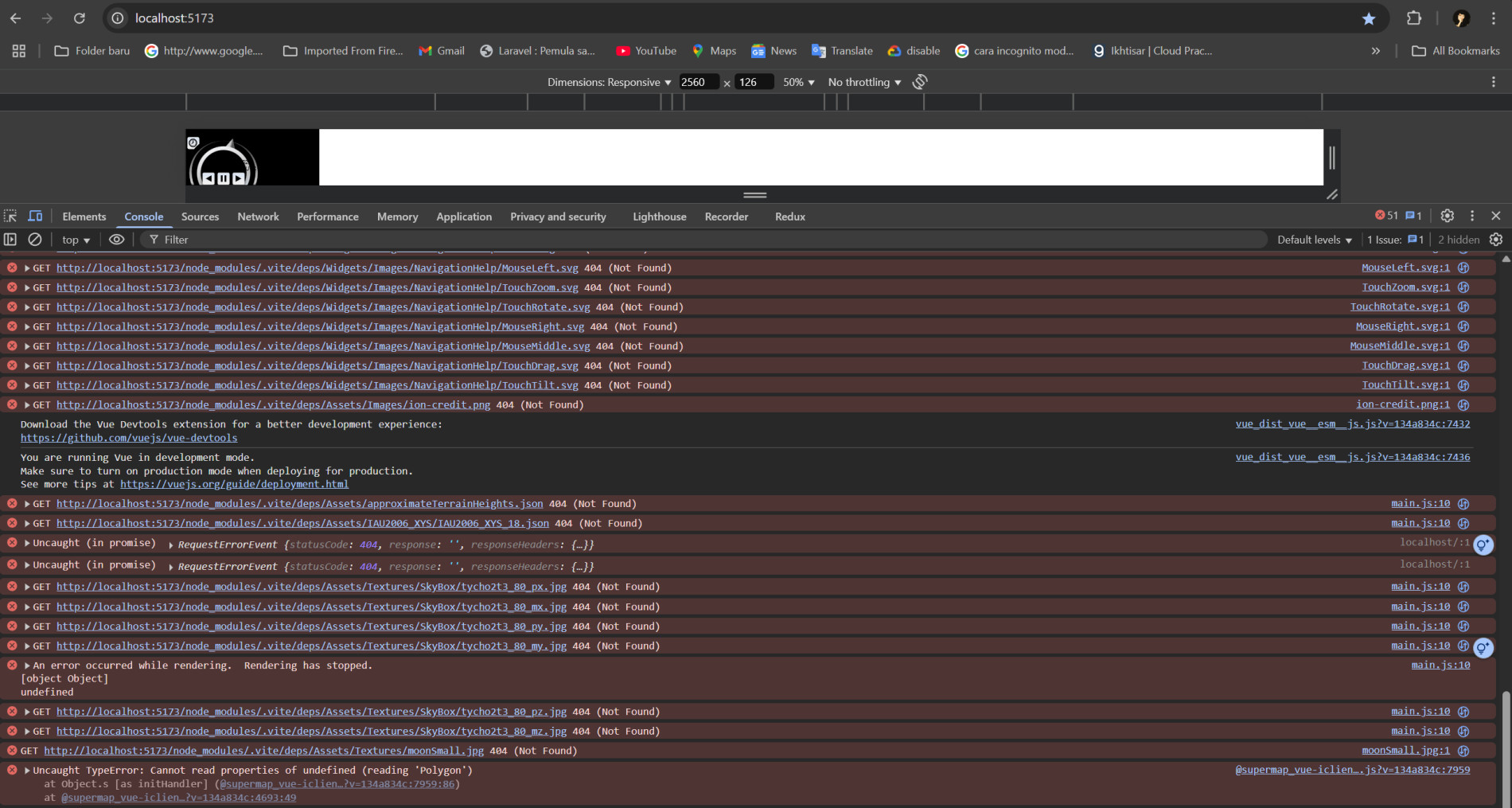Image resolution: width=1512 pixels, height=808 pixels.
Task: Switch to the Elements tab
Action: tap(84, 217)
